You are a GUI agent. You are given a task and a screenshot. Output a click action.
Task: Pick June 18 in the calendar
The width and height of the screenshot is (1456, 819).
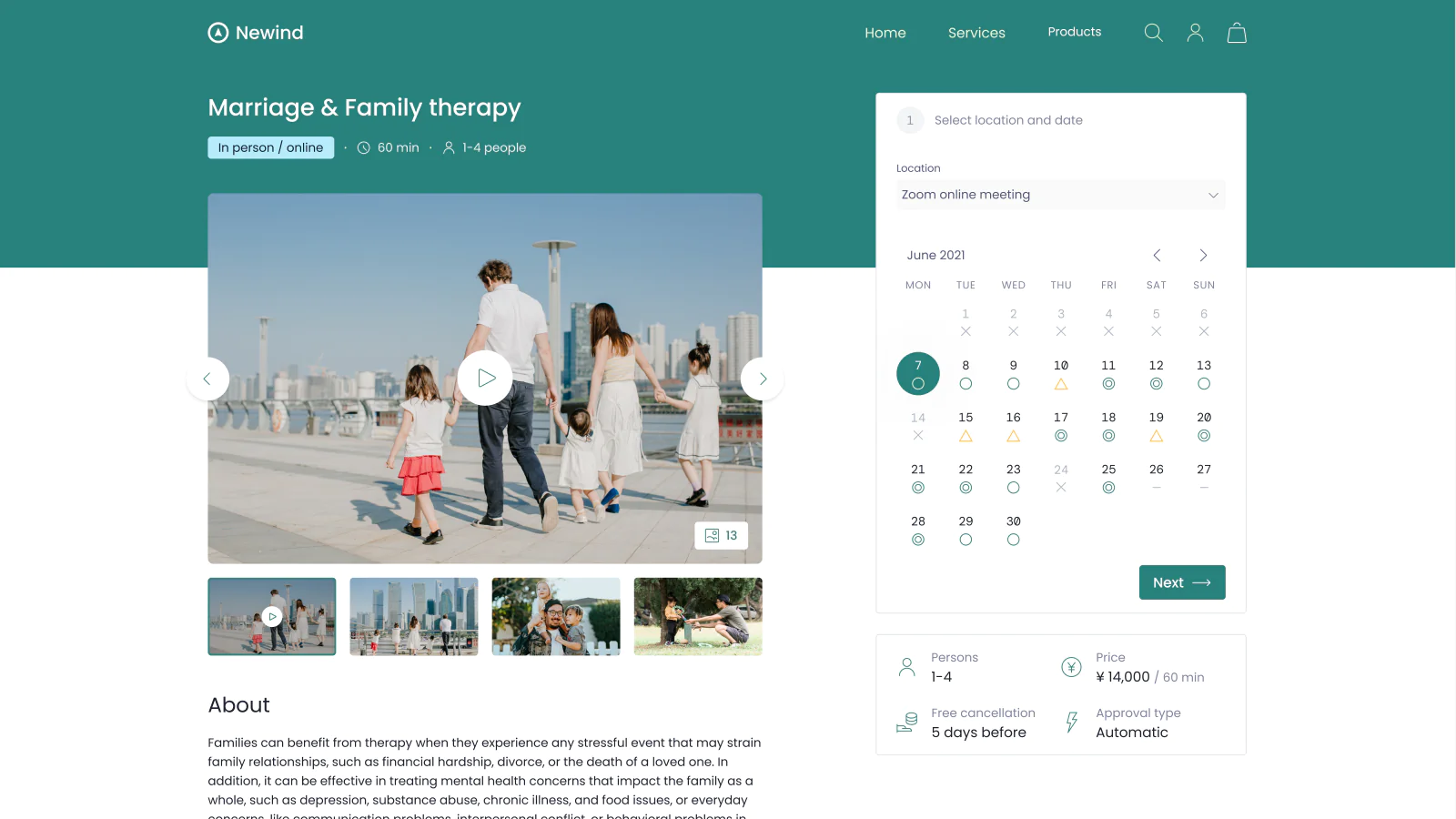click(x=1108, y=426)
